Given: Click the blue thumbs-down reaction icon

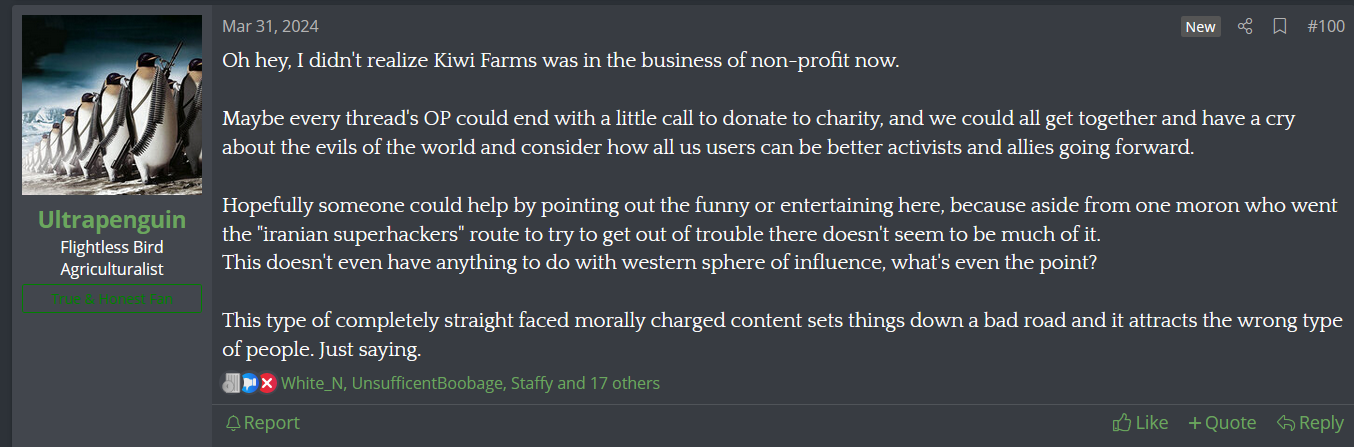Looking at the screenshot, I should click(249, 383).
